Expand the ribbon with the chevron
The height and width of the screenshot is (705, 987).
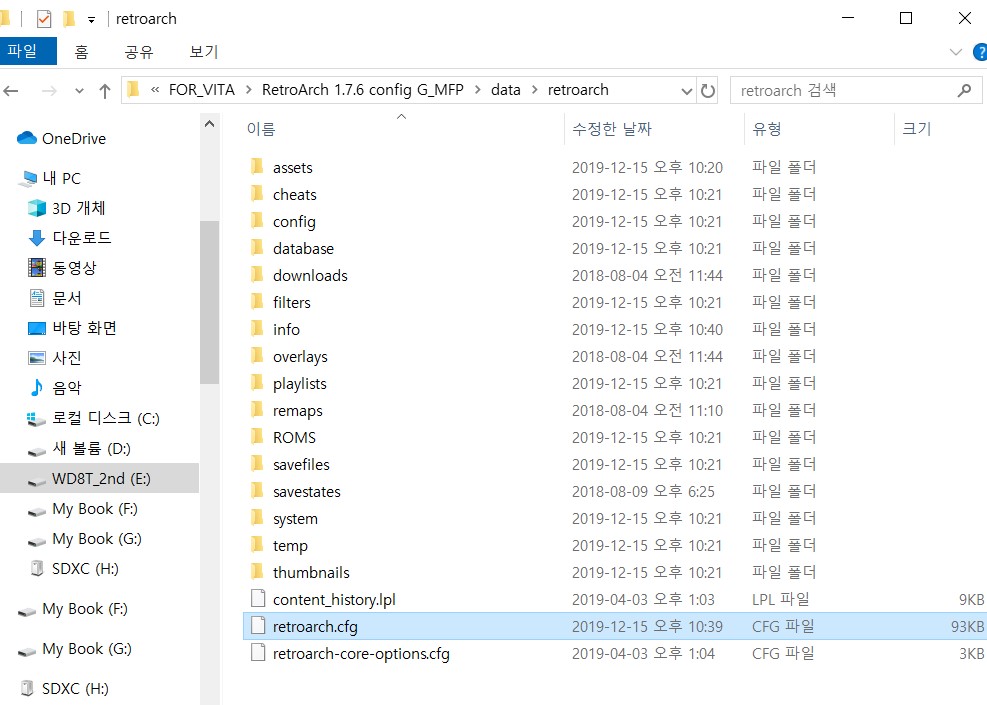[956, 52]
